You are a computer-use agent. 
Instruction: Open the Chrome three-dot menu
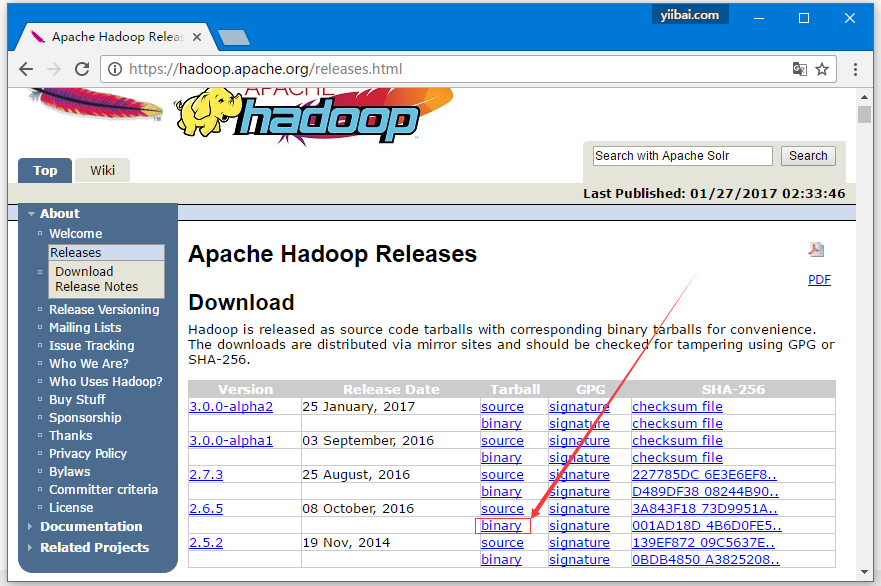point(856,69)
